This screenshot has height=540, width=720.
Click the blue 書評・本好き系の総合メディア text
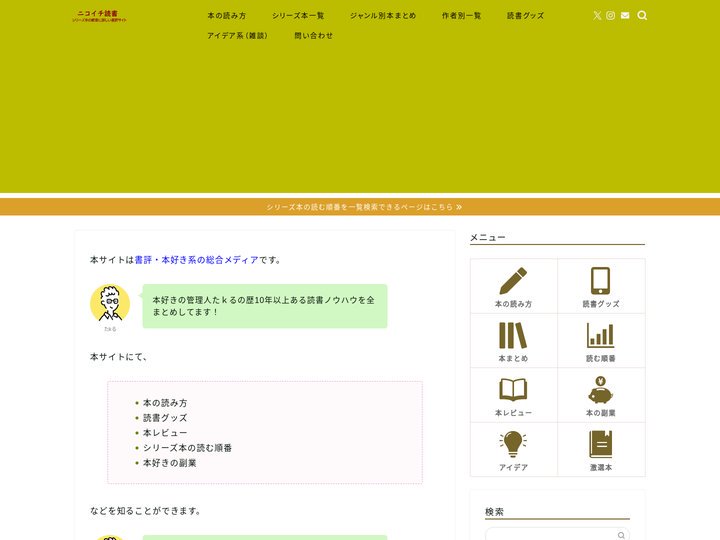197,260
